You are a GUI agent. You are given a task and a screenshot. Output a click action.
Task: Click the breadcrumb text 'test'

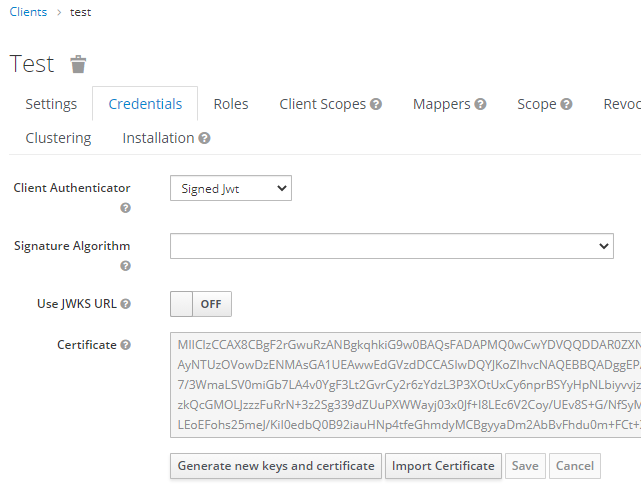81,12
